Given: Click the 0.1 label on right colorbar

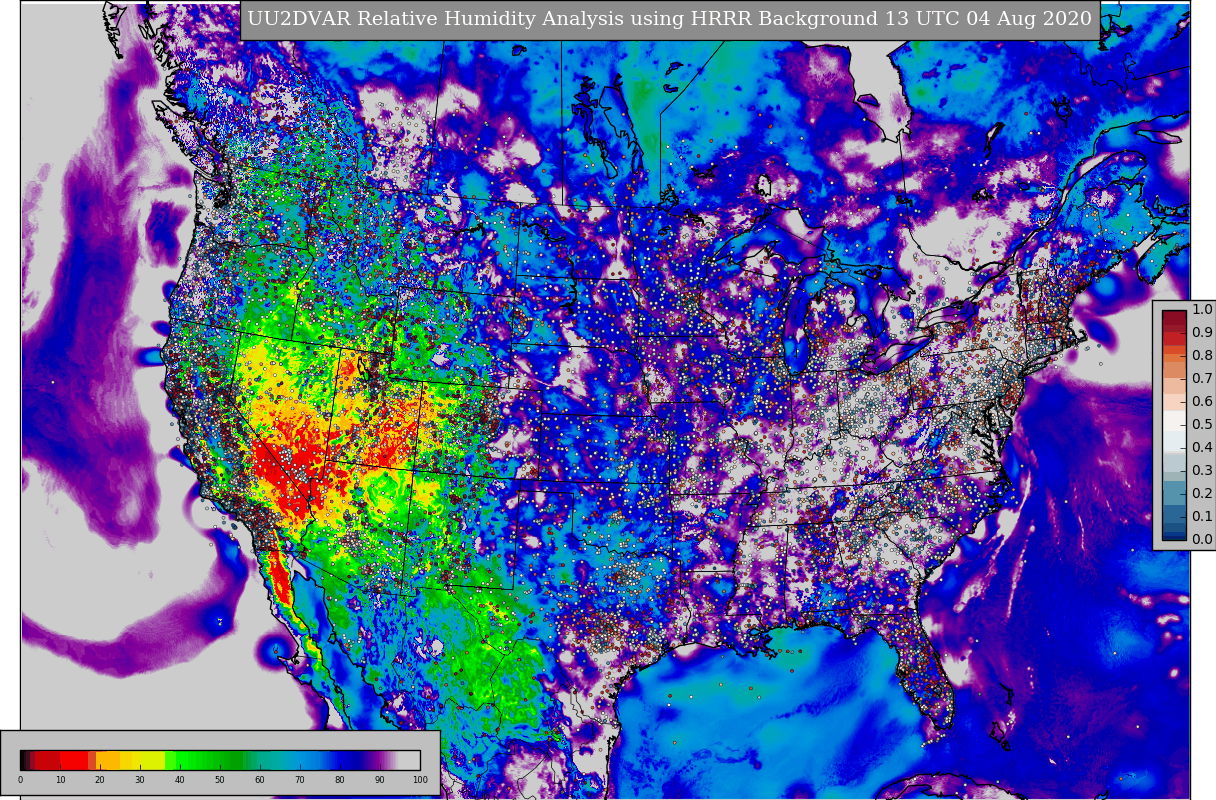Looking at the screenshot, I should click(x=1202, y=516).
